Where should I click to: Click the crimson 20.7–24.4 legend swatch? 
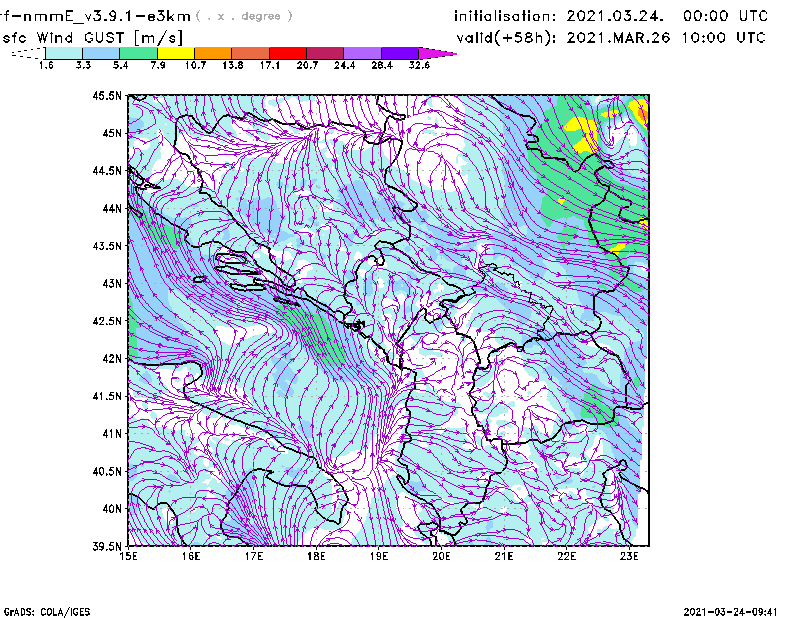click(325, 53)
